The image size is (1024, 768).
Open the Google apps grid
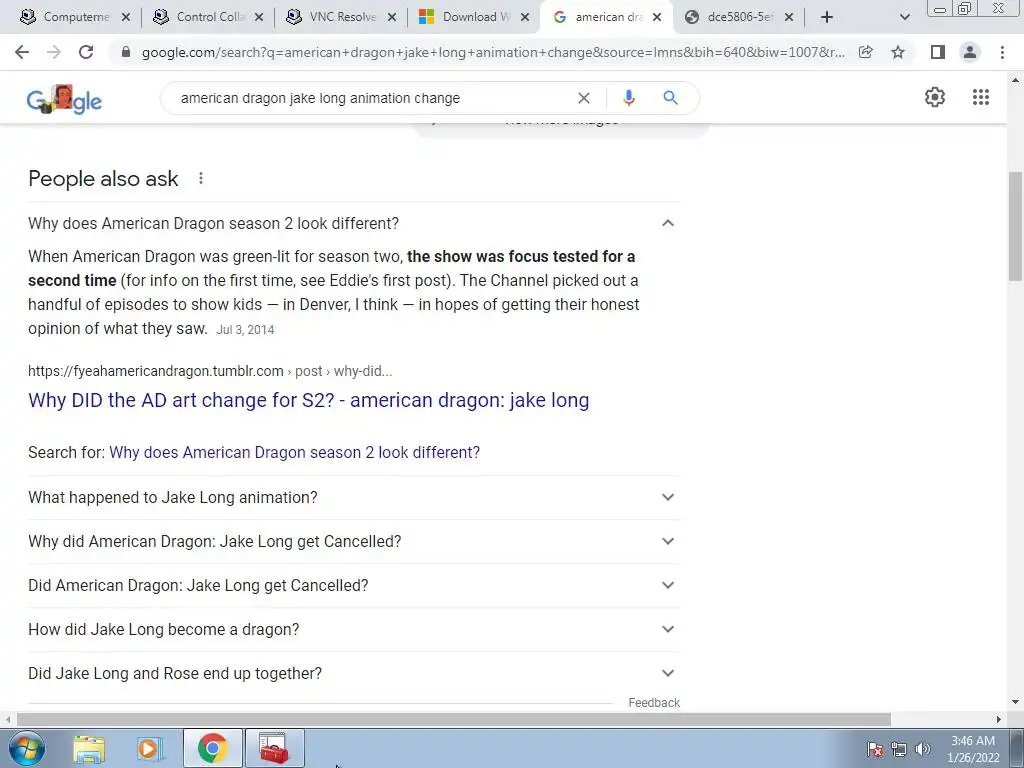[980, 97]
